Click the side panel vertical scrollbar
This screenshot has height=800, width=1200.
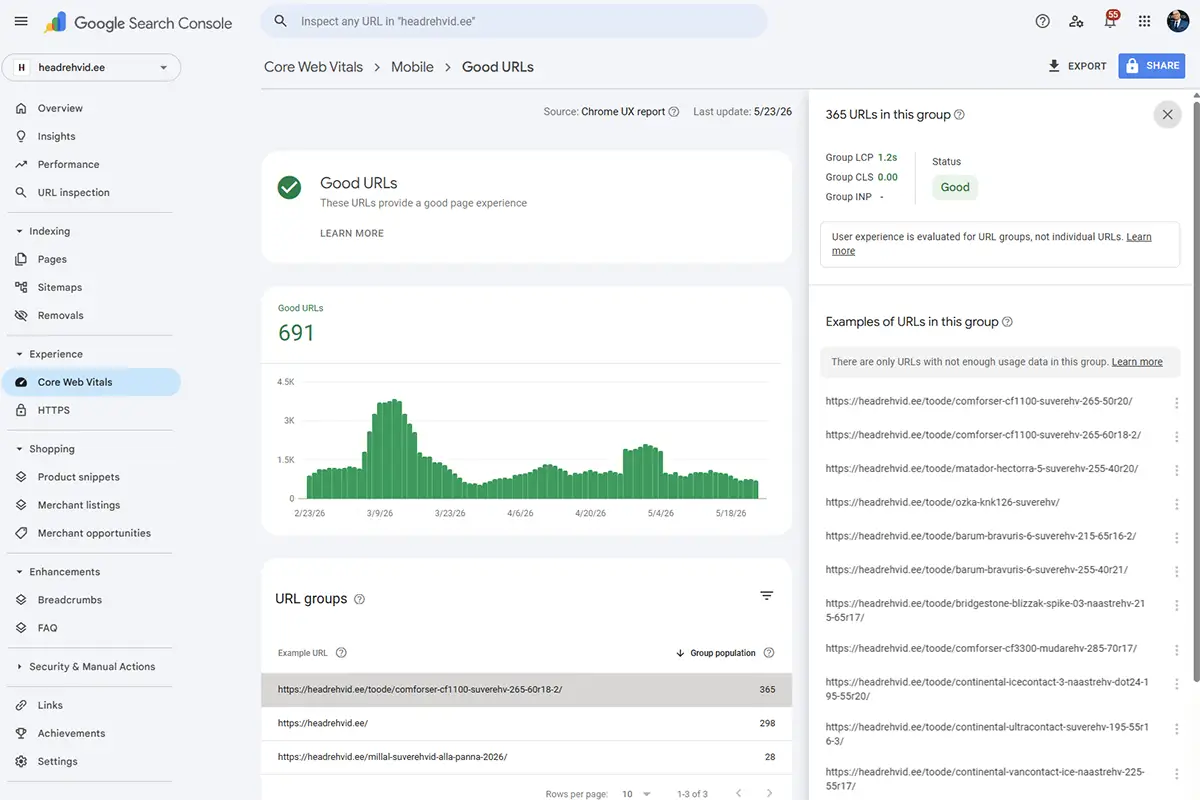[x=1195, y=390]
